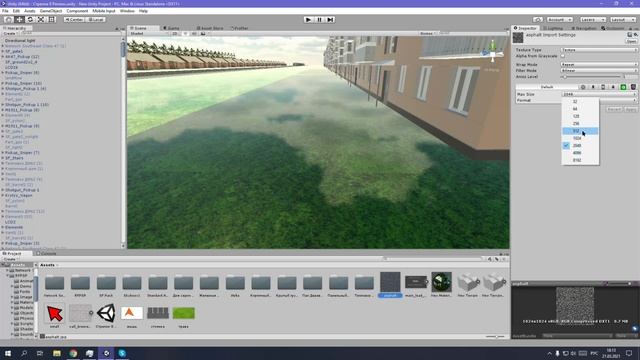The image size is (640, 360).
Task: Select the Standard Assets folder
Action: click(158, 285)
